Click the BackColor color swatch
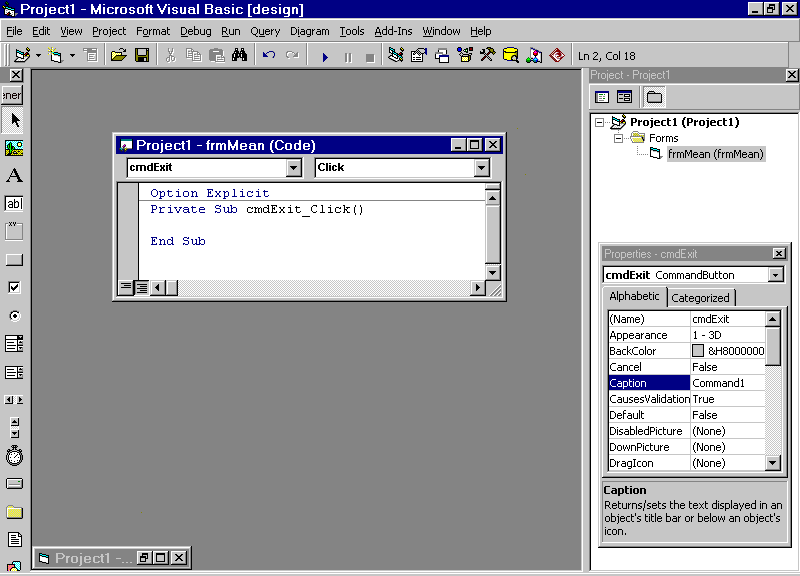 click(697, 350)
